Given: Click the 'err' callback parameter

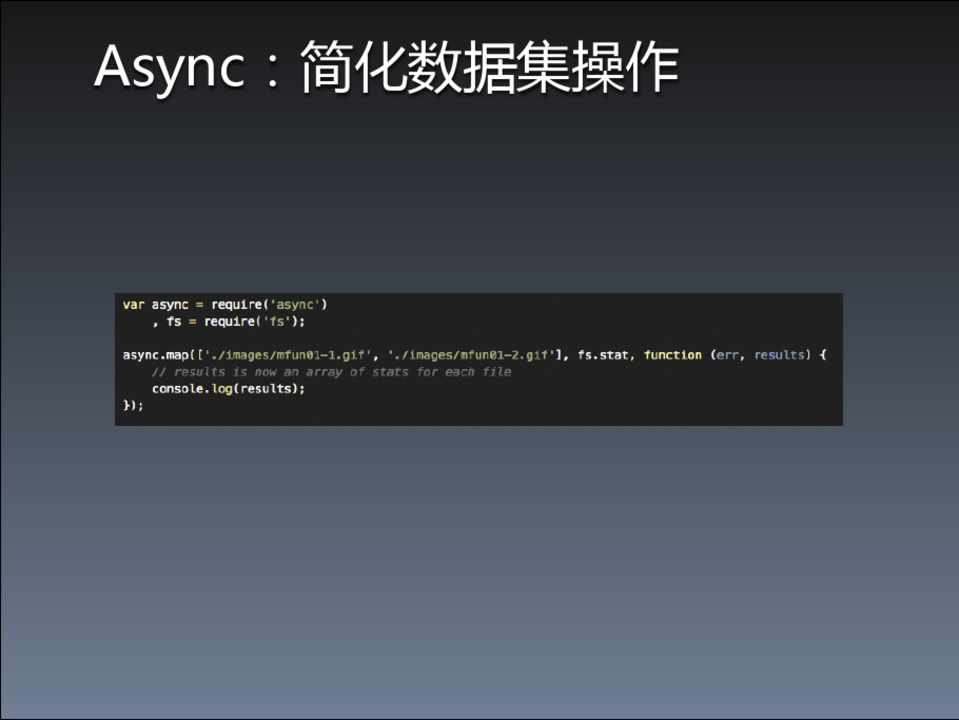Looking at the screenshot, I should click(726, 355).
